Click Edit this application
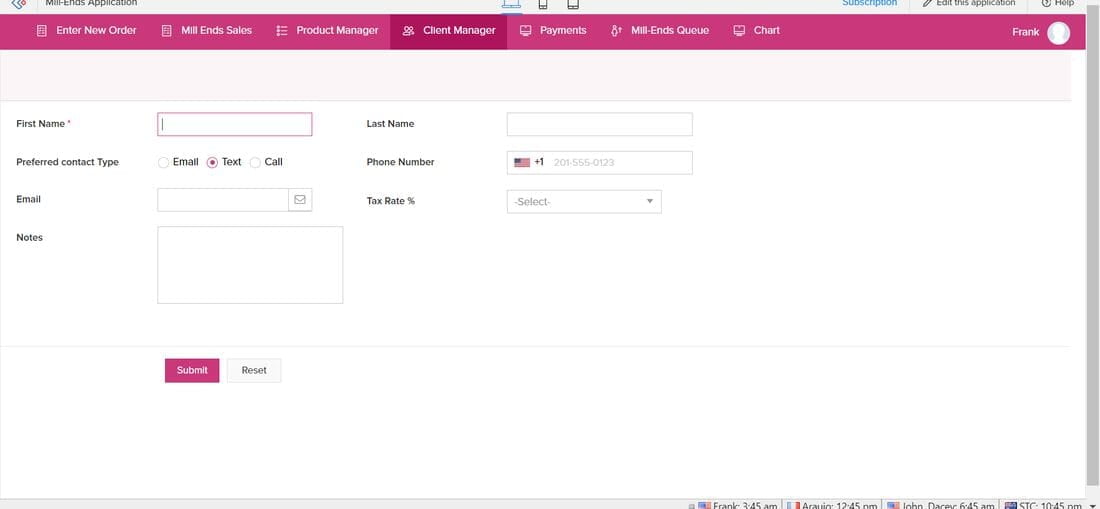 point(969,4)
